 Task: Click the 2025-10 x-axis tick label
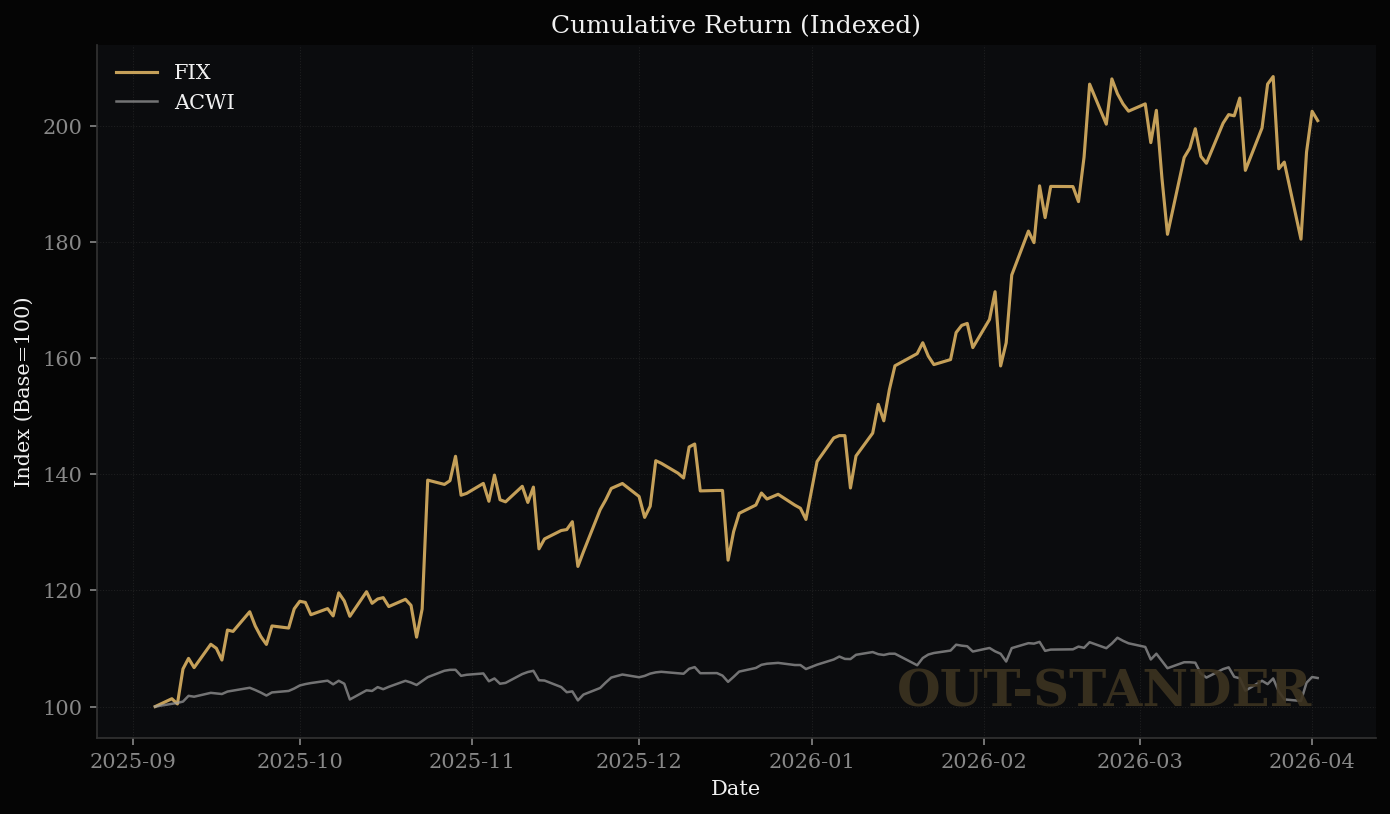click(300, 762)
